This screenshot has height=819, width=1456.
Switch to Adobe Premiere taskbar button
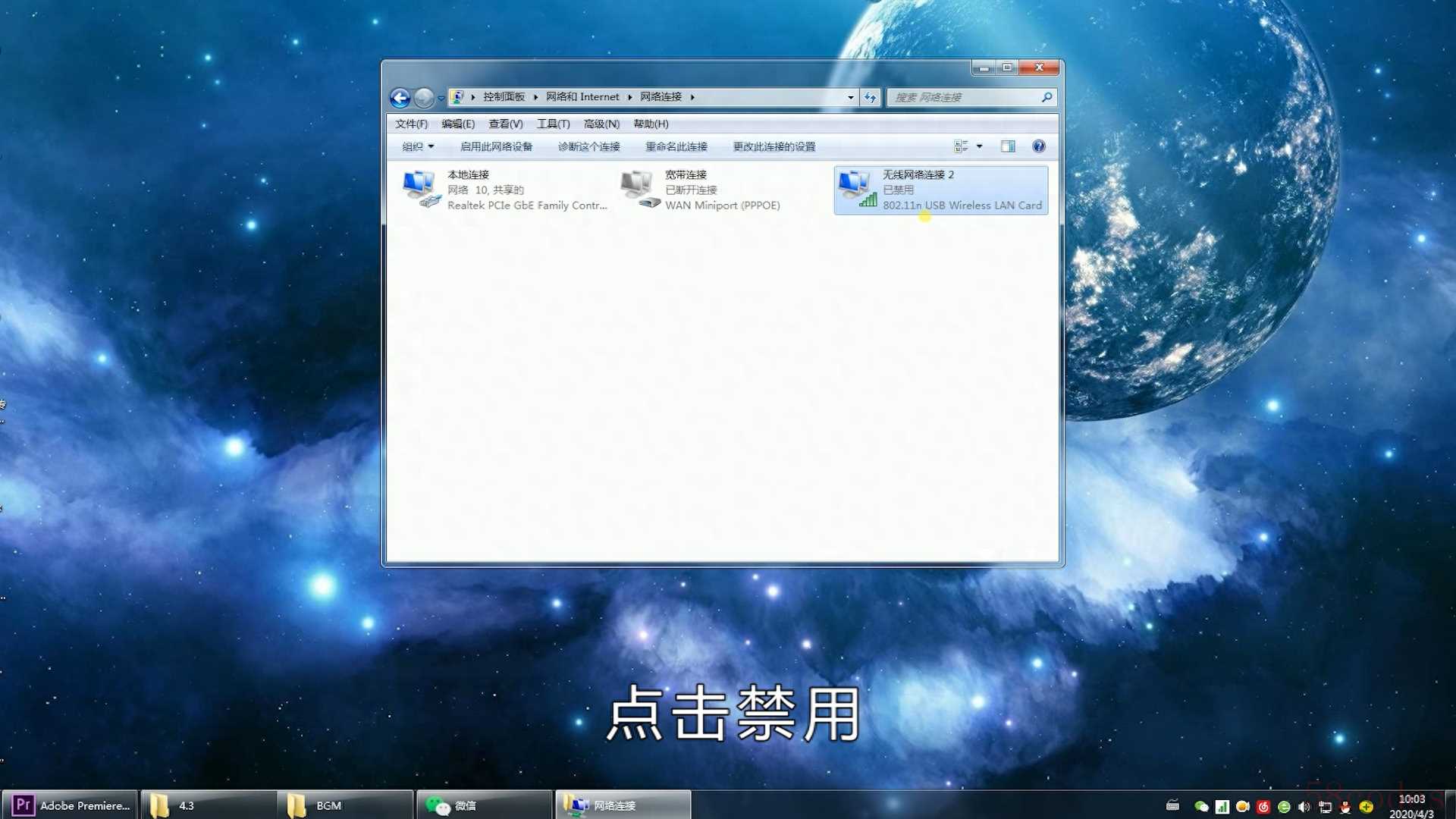tap(71, 805)
